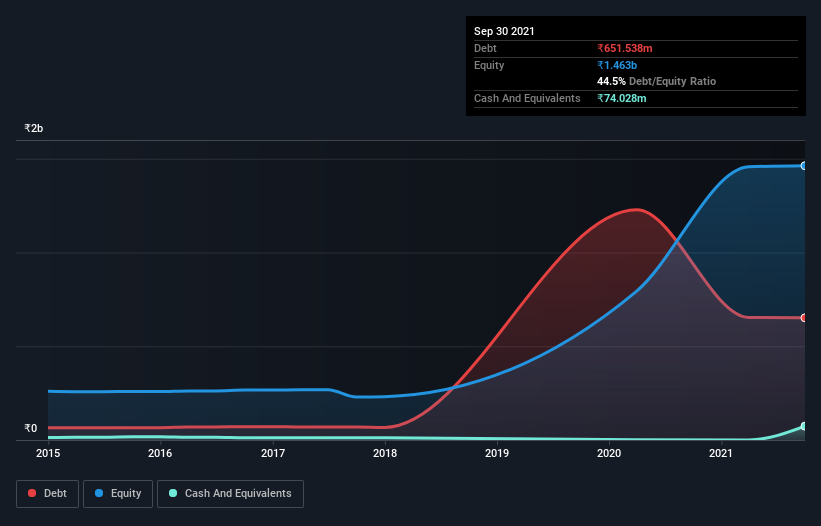The height and width of the screenshot is (526, 821).
Task: Select the Equity endpoint marker on chart
Action: 804,166
